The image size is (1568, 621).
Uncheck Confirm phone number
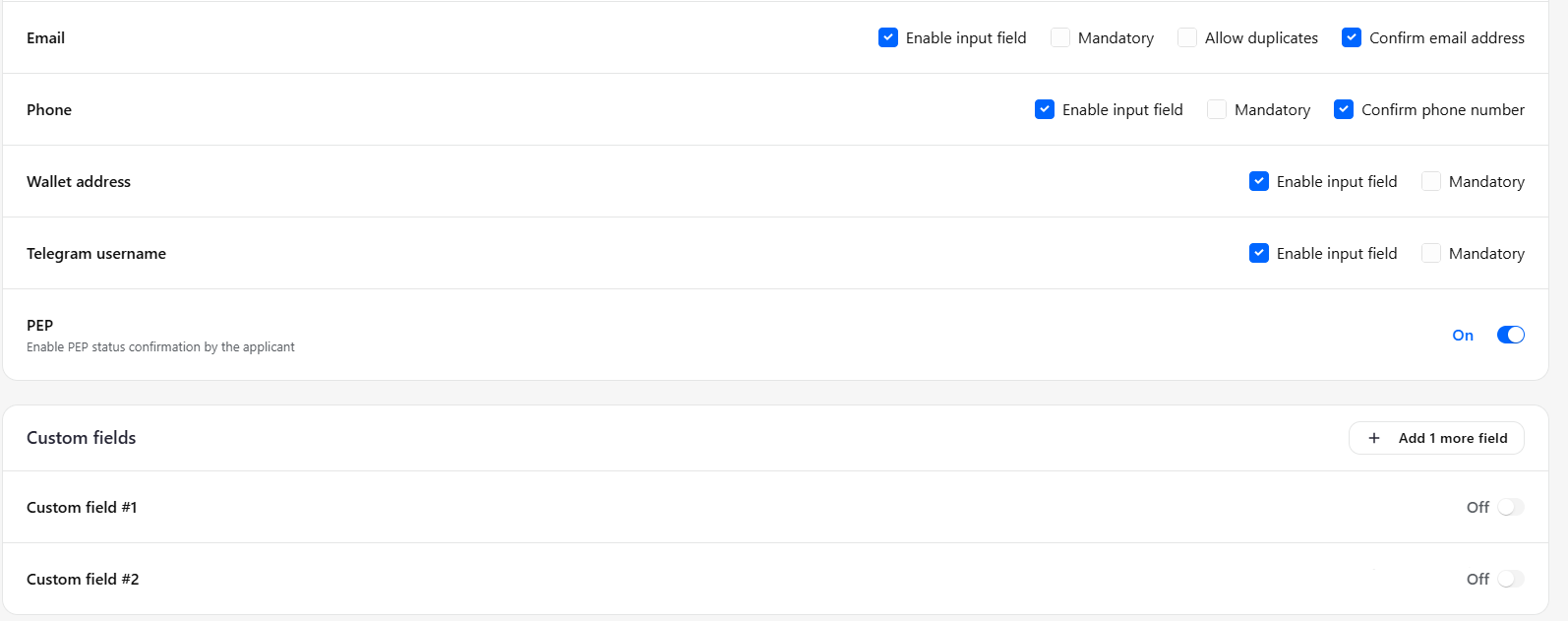coord(1344,109)
